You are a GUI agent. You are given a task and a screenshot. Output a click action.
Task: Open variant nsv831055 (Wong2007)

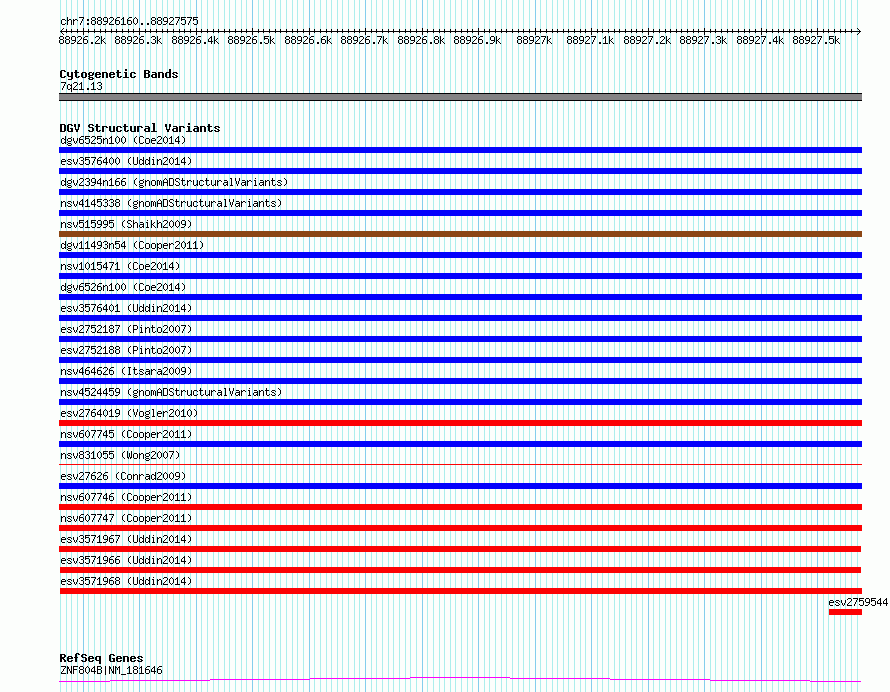point(120,455)
